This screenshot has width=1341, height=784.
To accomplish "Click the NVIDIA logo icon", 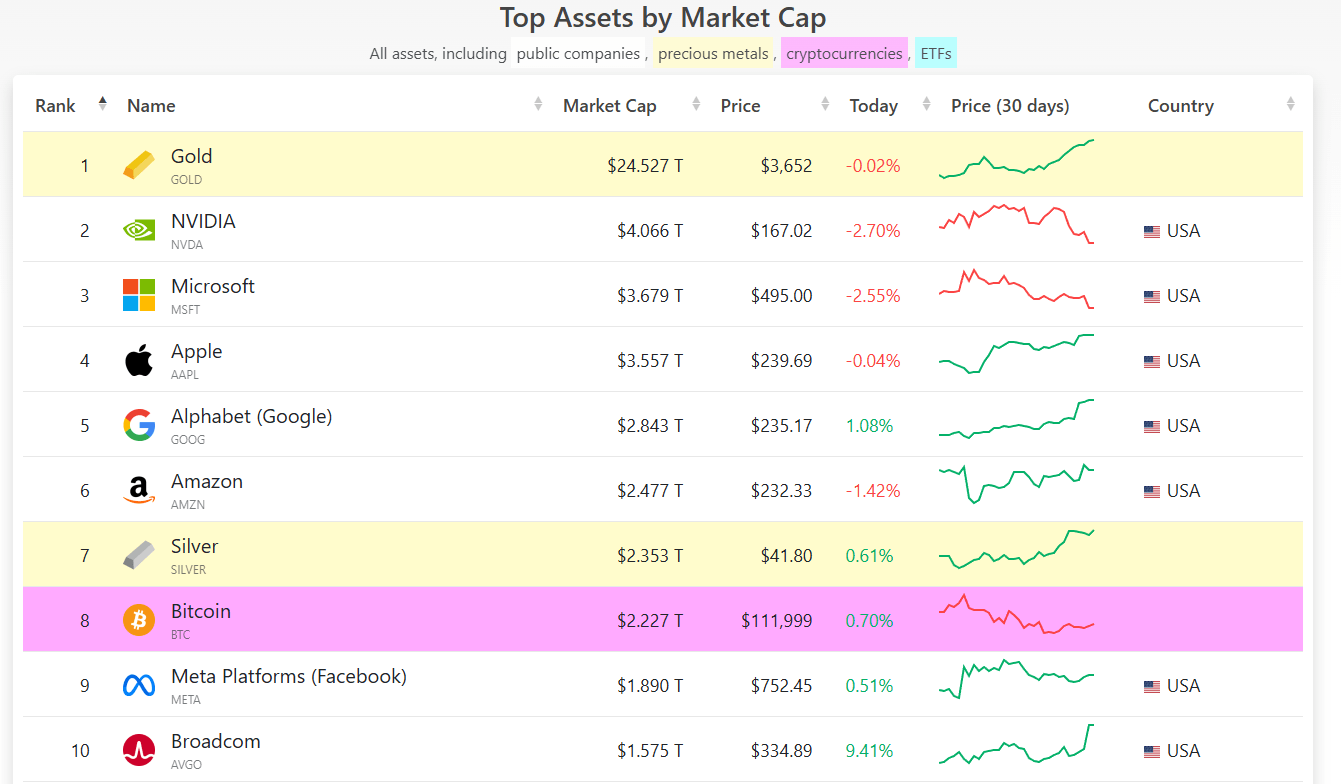I will tap(139, 230).
